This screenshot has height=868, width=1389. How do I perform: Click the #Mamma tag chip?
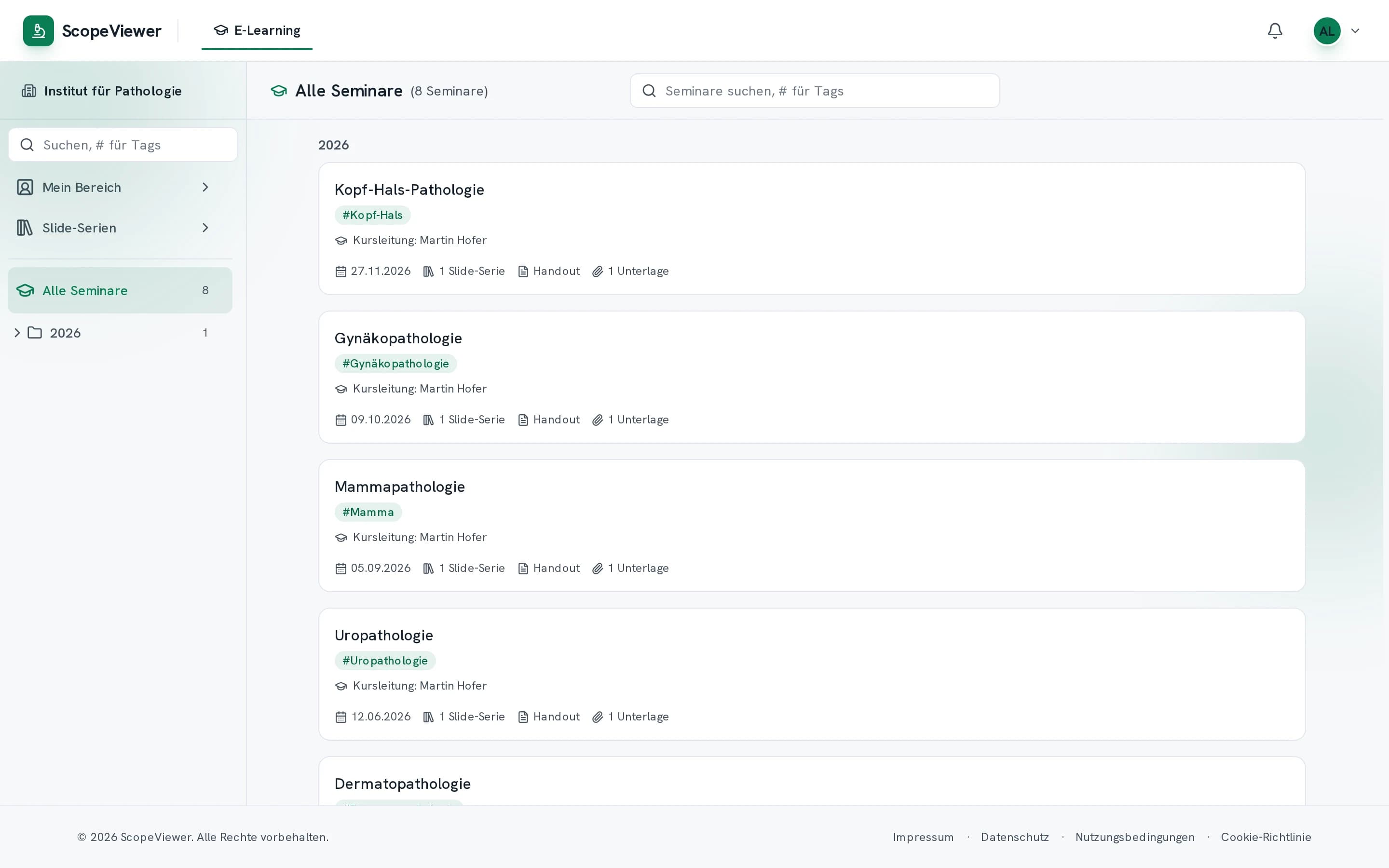(368, 512)
